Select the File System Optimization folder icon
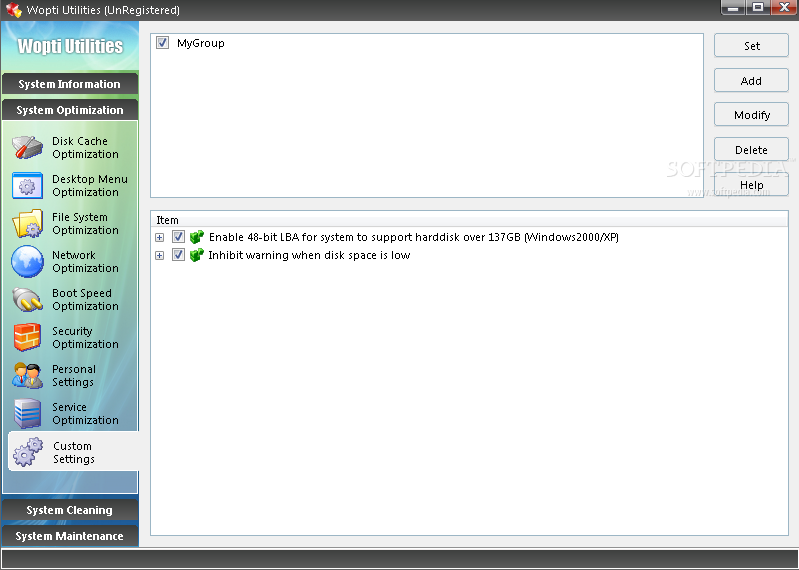 point(28,224)
